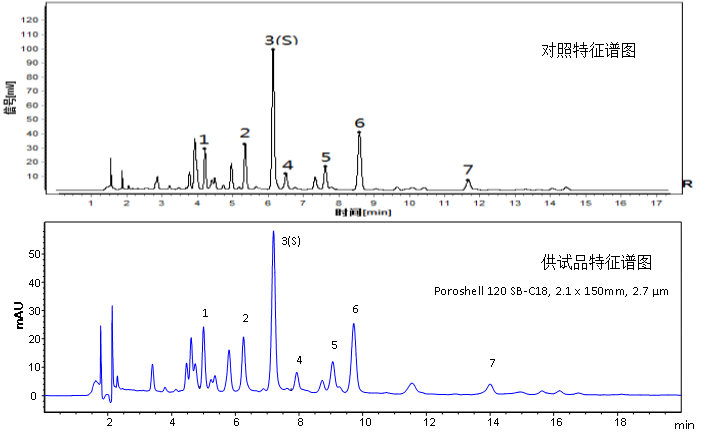Image resolution: width=714 pixels, height=440 pixels.
Task: Click the 50 tick on the mAU axis
Action: coord(35,254)
